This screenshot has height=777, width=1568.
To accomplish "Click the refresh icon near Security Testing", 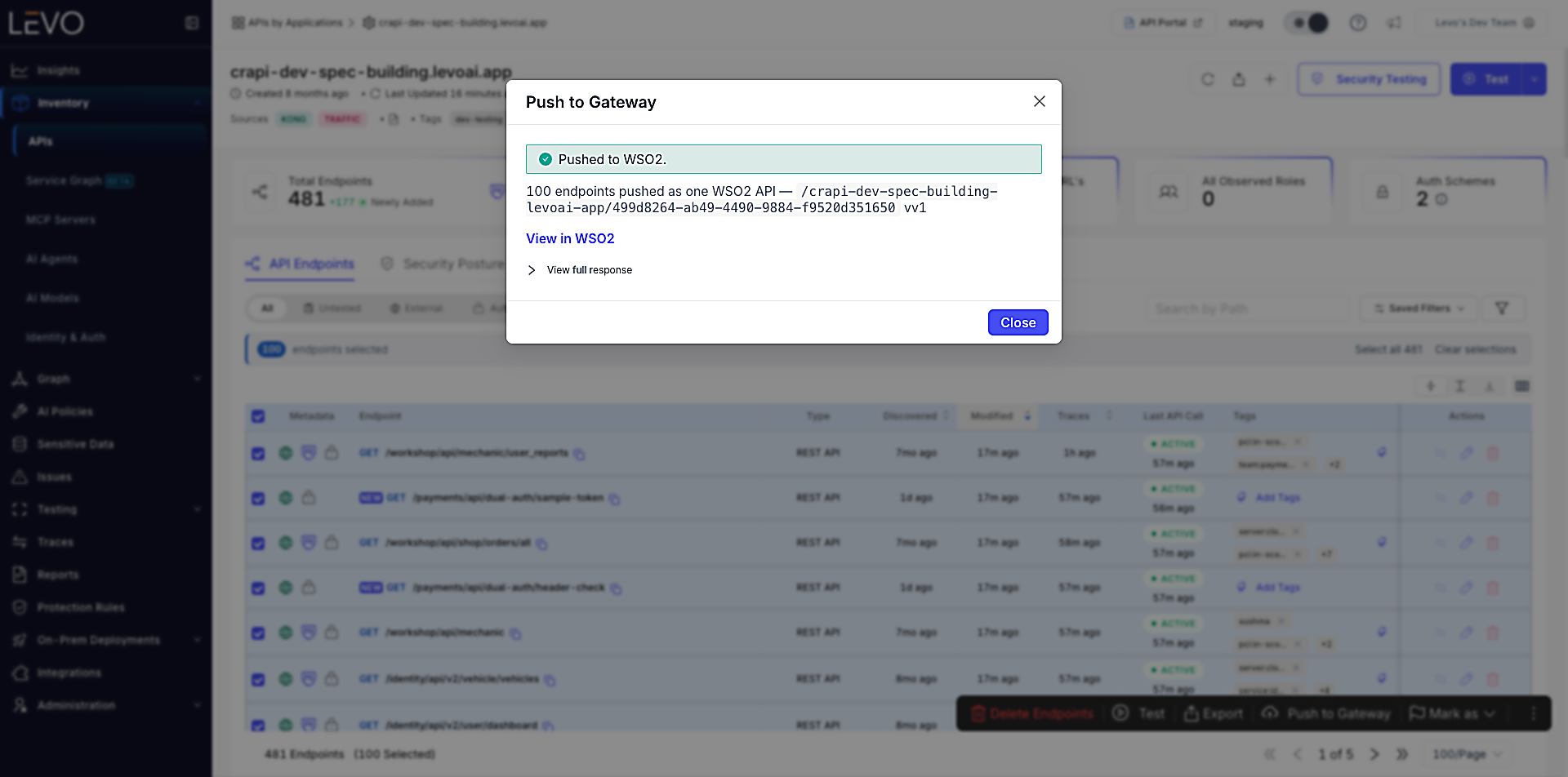I will click(1208, 79).
